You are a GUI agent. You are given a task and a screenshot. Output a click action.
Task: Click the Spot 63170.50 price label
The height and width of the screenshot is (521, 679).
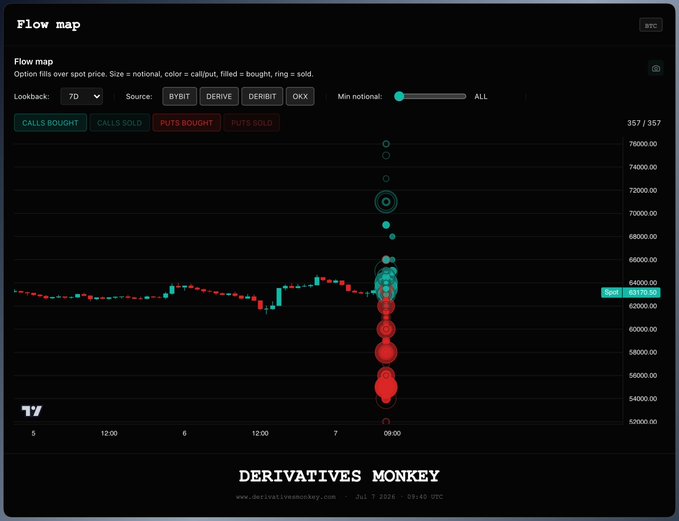pyautogui.click(x=631, y=292)
